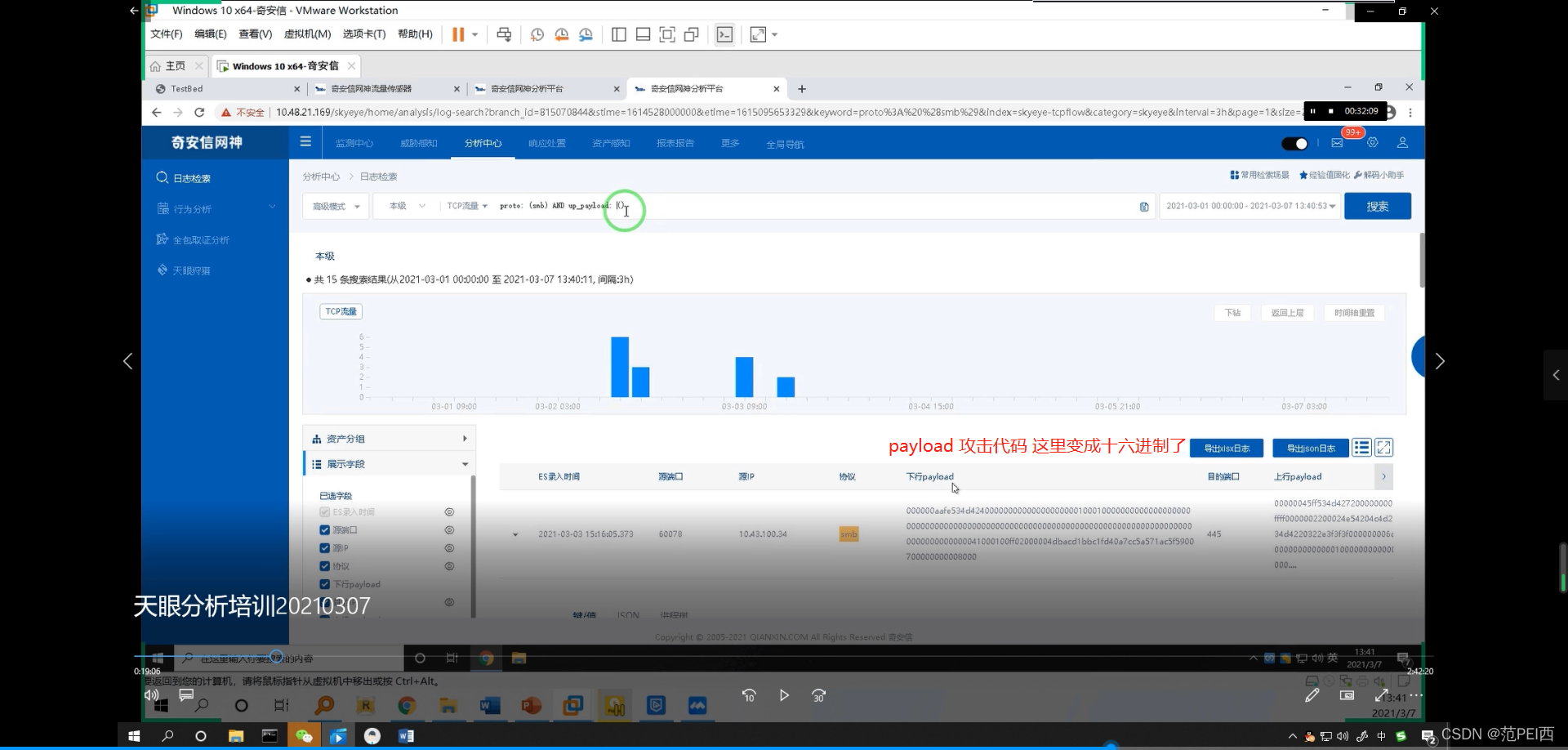Toggle VMware thumbnail bar icon

click(x=644, y=34)
